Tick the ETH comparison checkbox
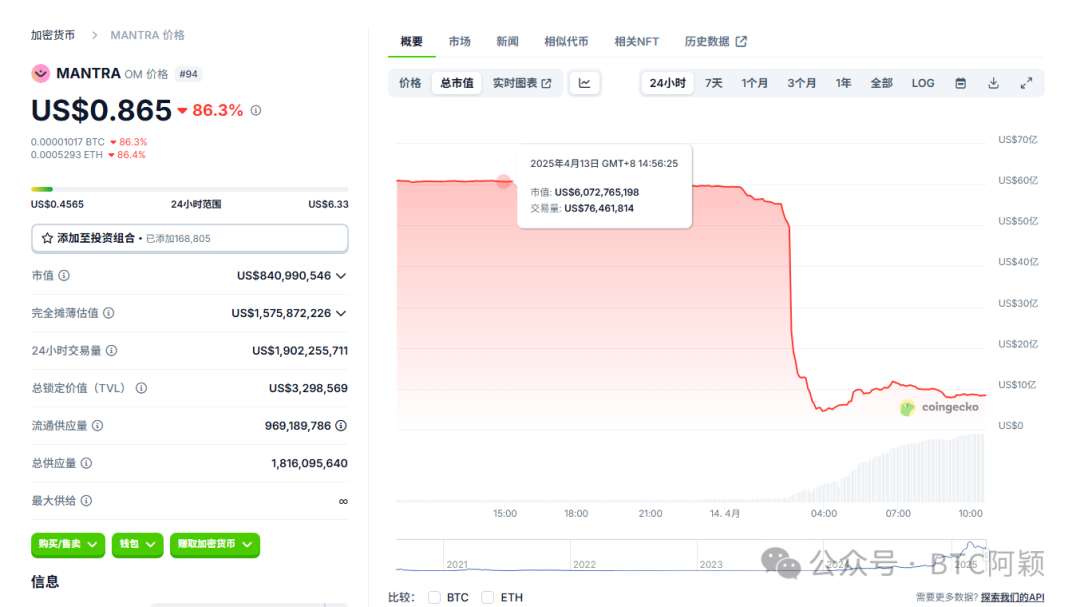1080x607 pixels. [488, 597]
